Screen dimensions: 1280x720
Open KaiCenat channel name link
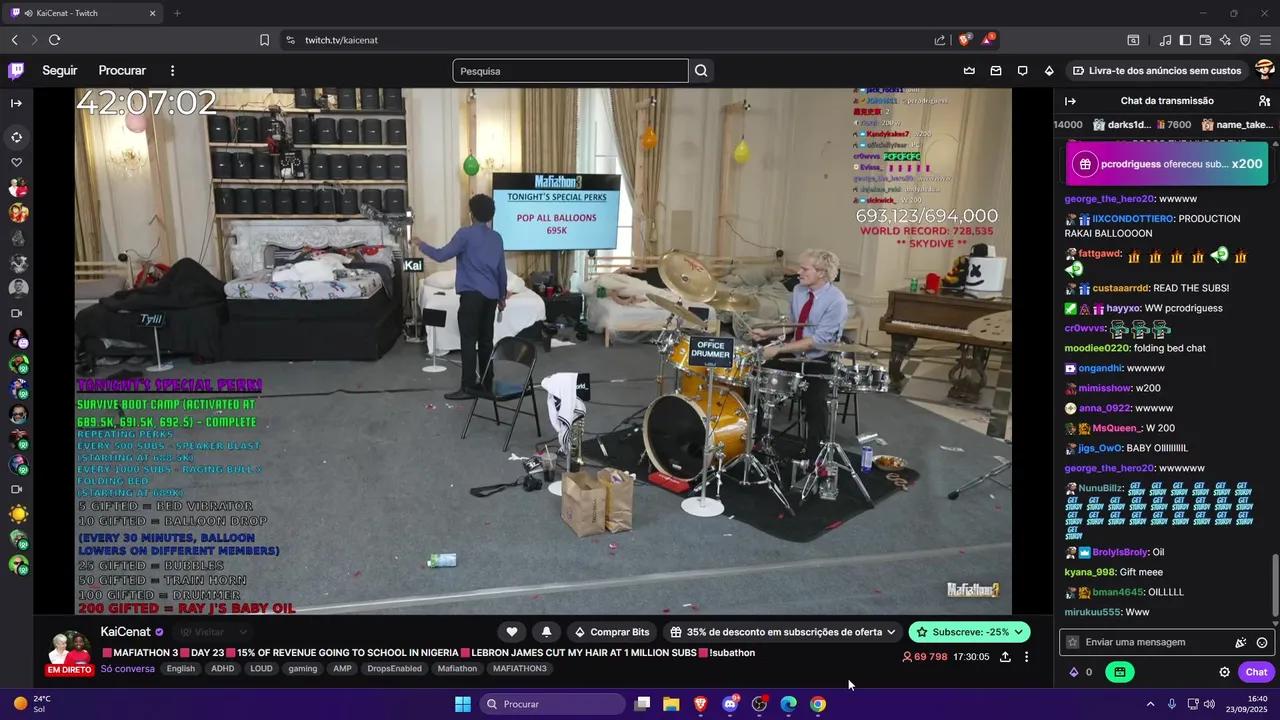pos(126,632)
